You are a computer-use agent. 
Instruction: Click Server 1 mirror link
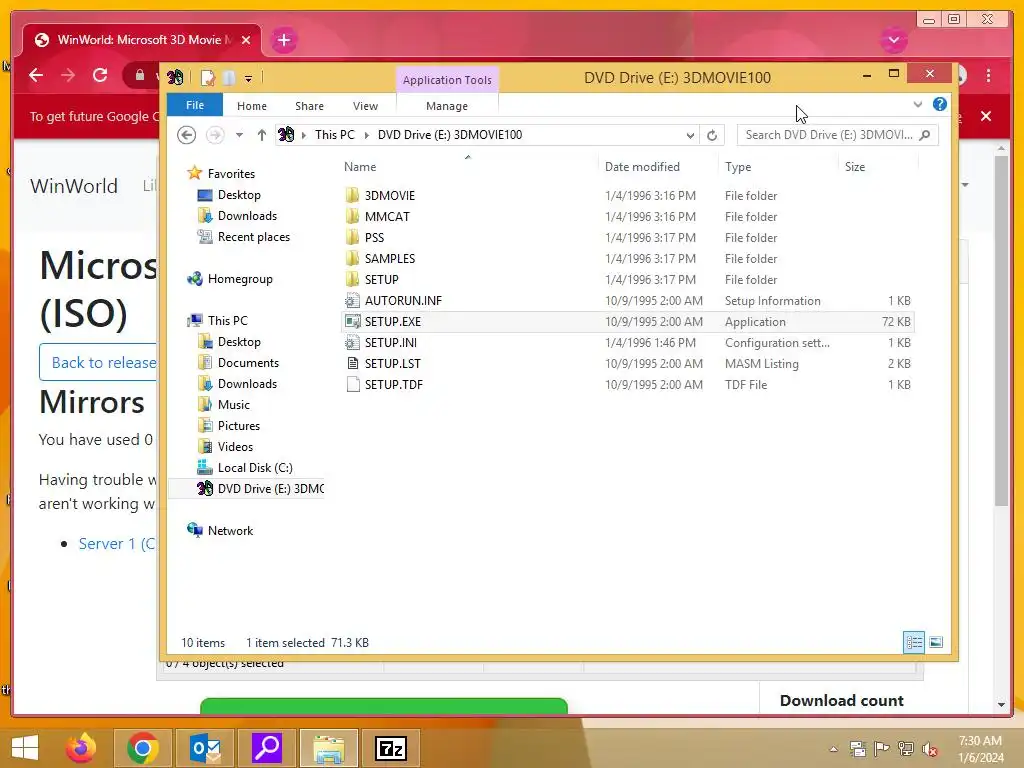[x=117, y=543]
